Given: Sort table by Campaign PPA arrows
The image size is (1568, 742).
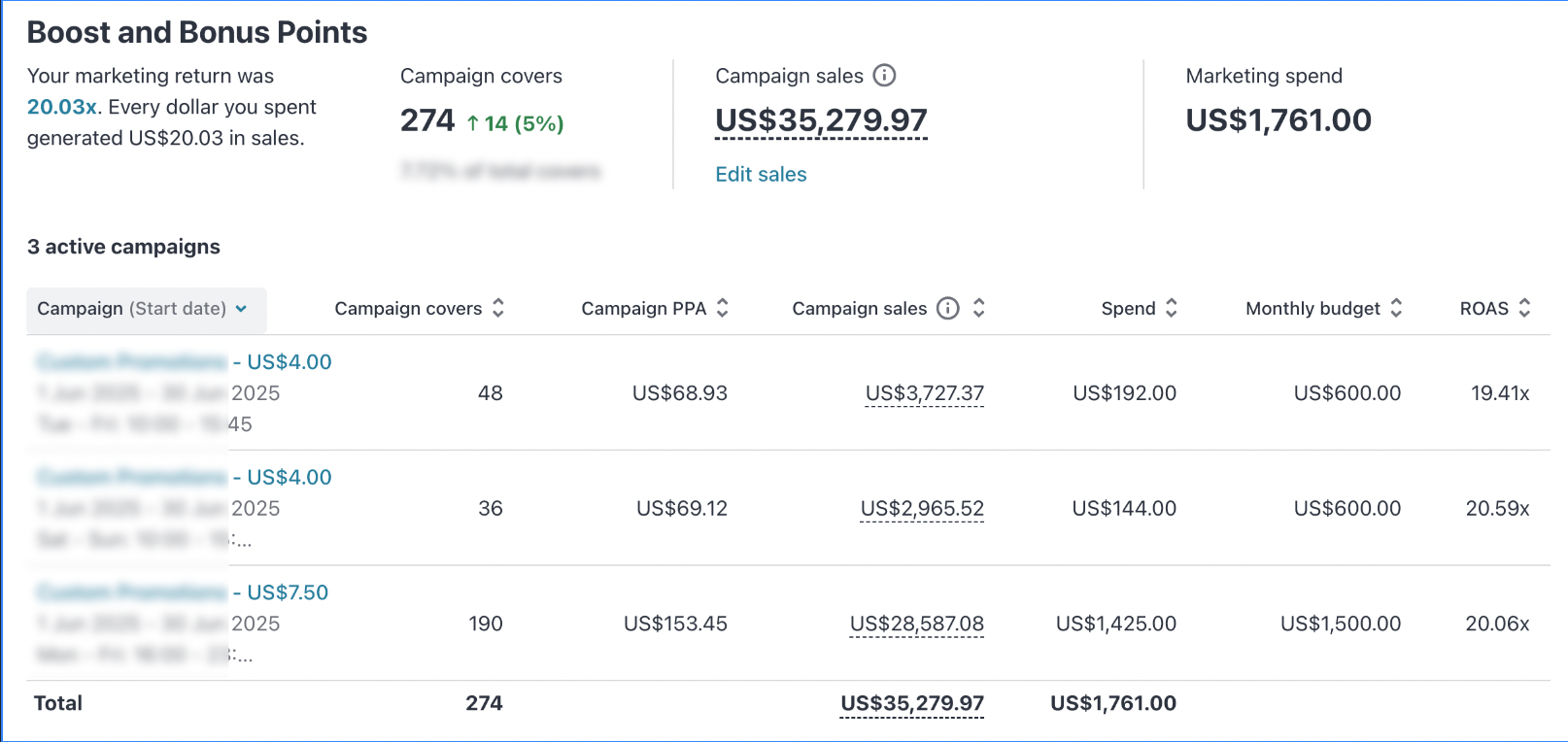Looking at the screenshot, I should click(x=723, y=308).
